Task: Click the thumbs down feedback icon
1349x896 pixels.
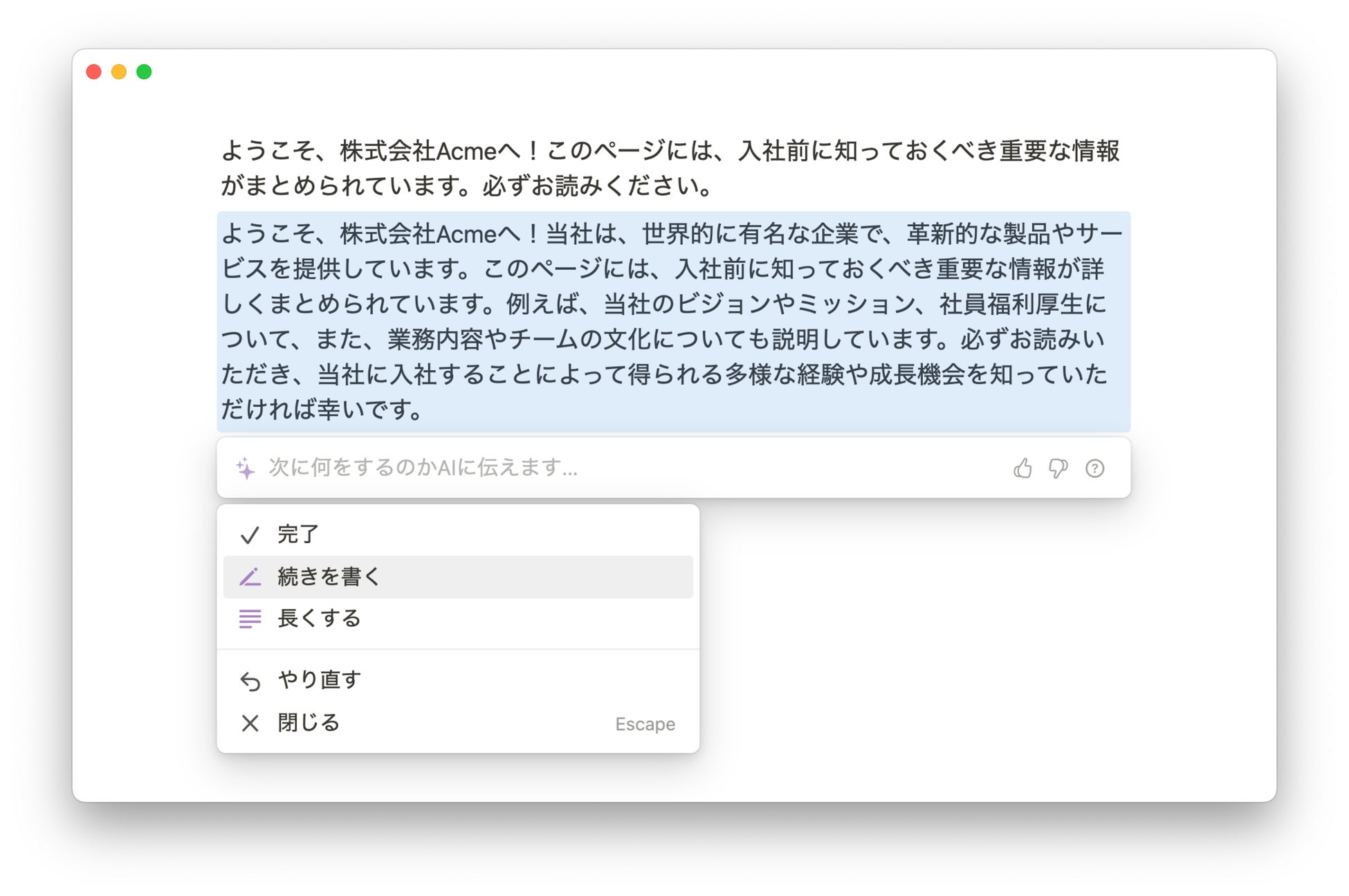Action: [x=1058, y=468]
